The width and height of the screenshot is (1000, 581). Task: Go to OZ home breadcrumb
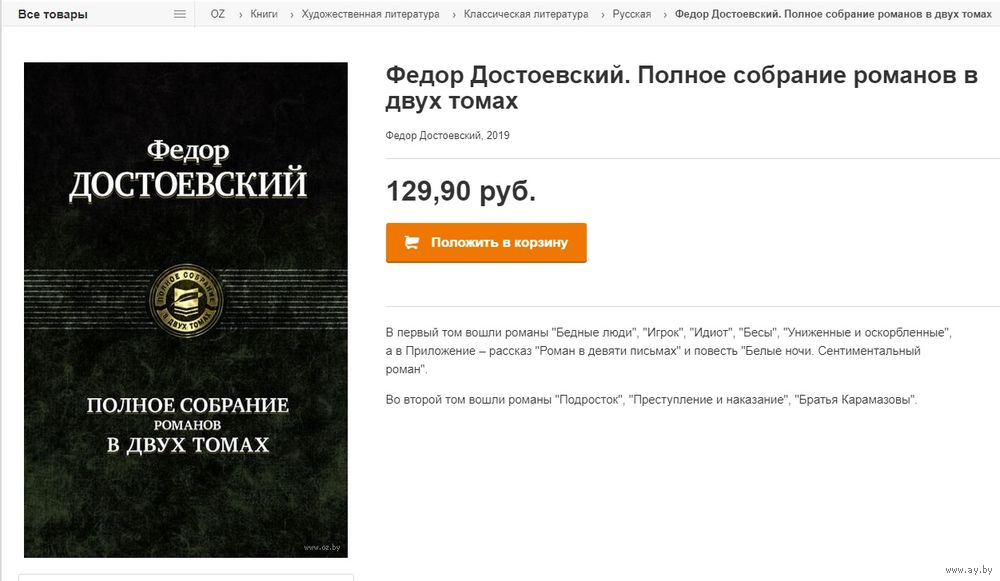click(217, 14)
